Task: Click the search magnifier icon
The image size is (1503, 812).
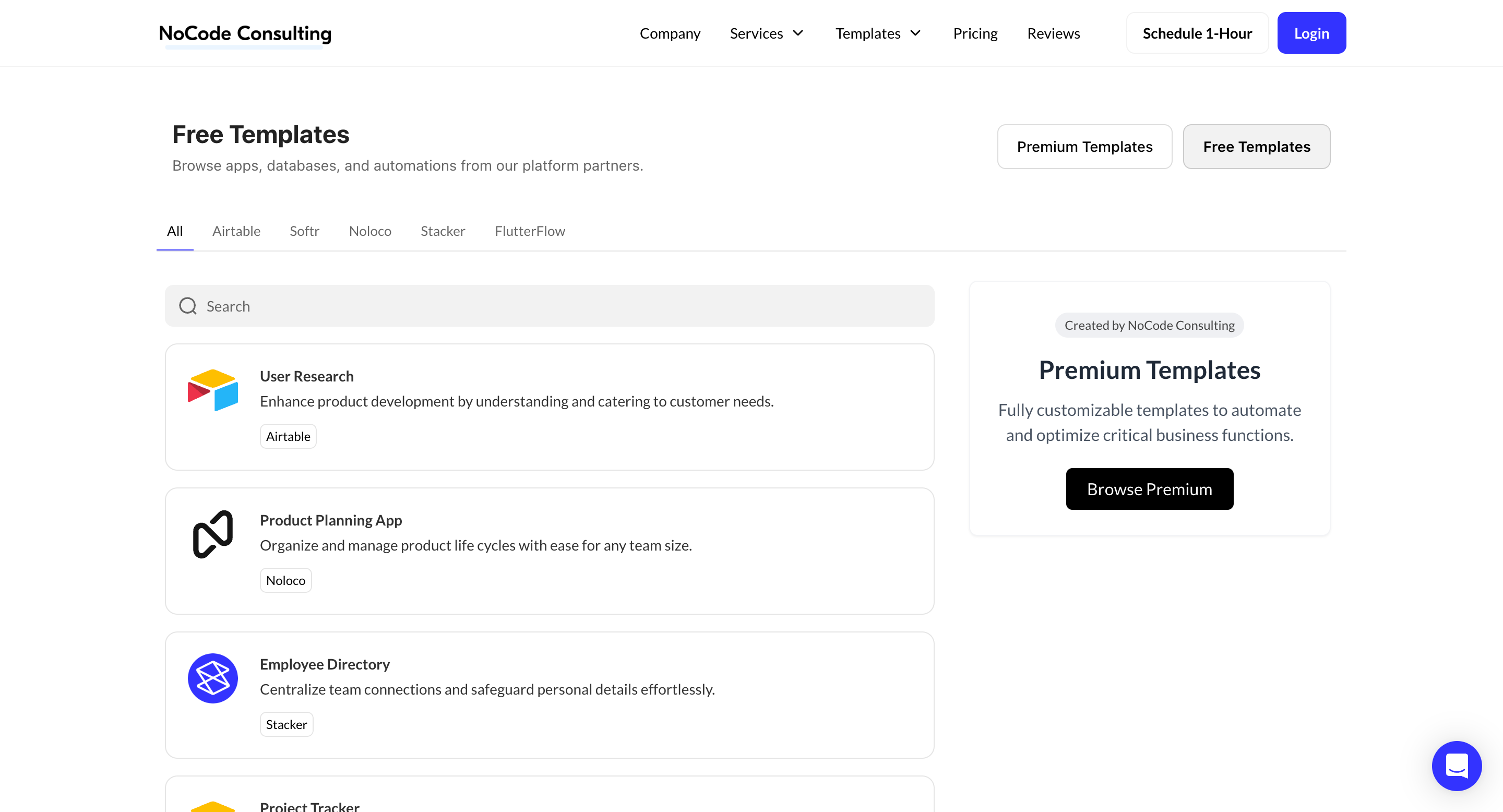Action: point(188,306)
